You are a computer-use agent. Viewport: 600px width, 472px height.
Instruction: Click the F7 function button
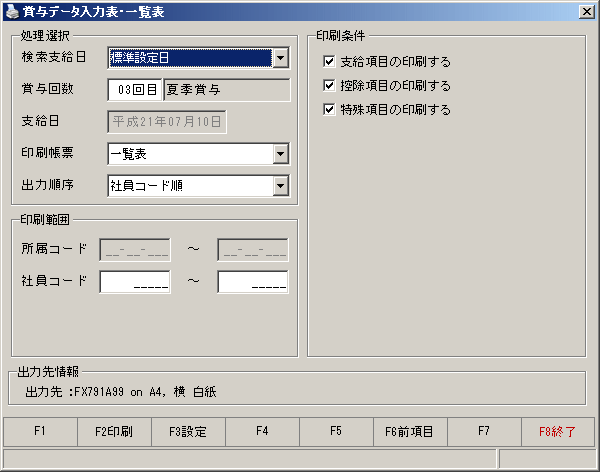pyautogui.click(x=484, y=432)
